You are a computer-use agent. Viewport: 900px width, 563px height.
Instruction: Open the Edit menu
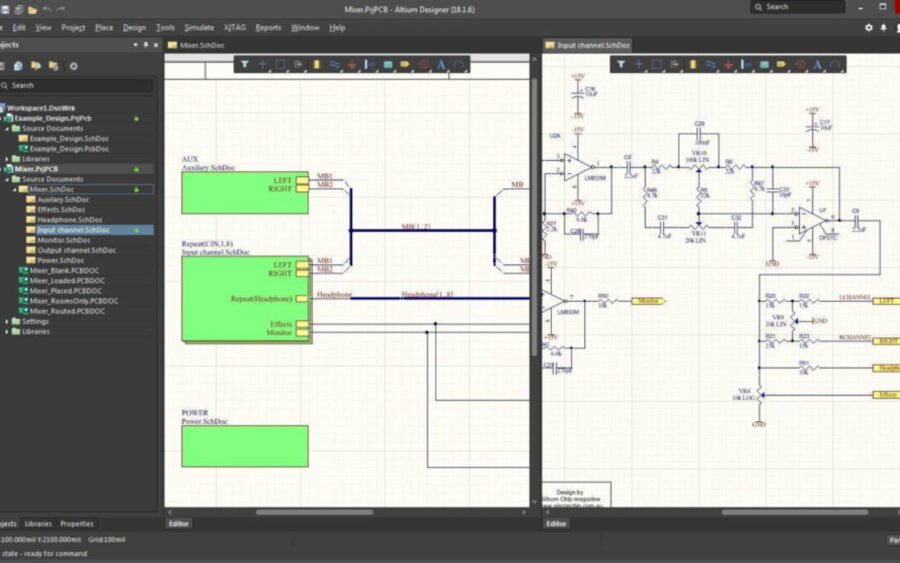[19, 28]
